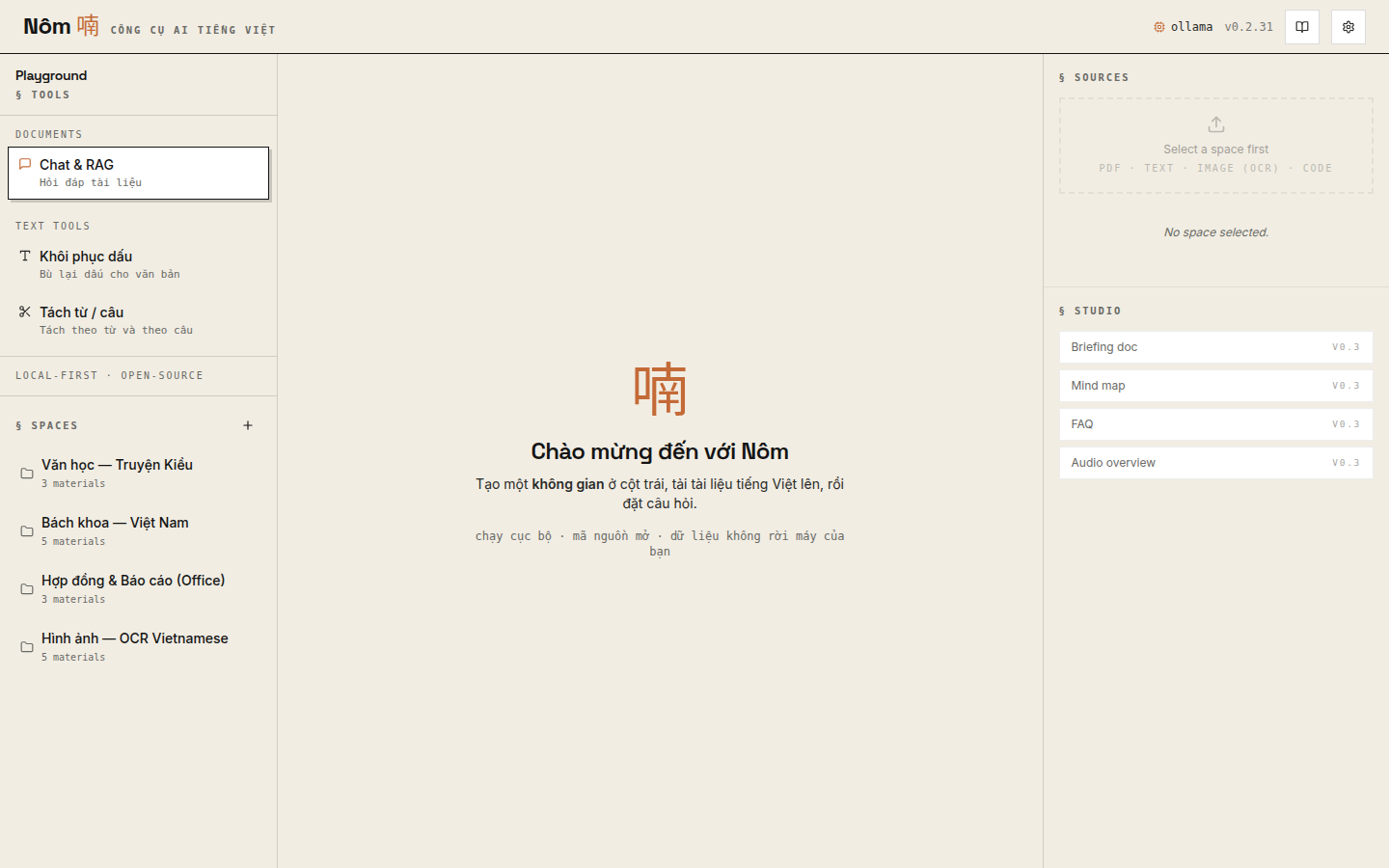Open the Văn học — Truyện Kiều space
Screen dimensions: 1389x868
point(138,474)
